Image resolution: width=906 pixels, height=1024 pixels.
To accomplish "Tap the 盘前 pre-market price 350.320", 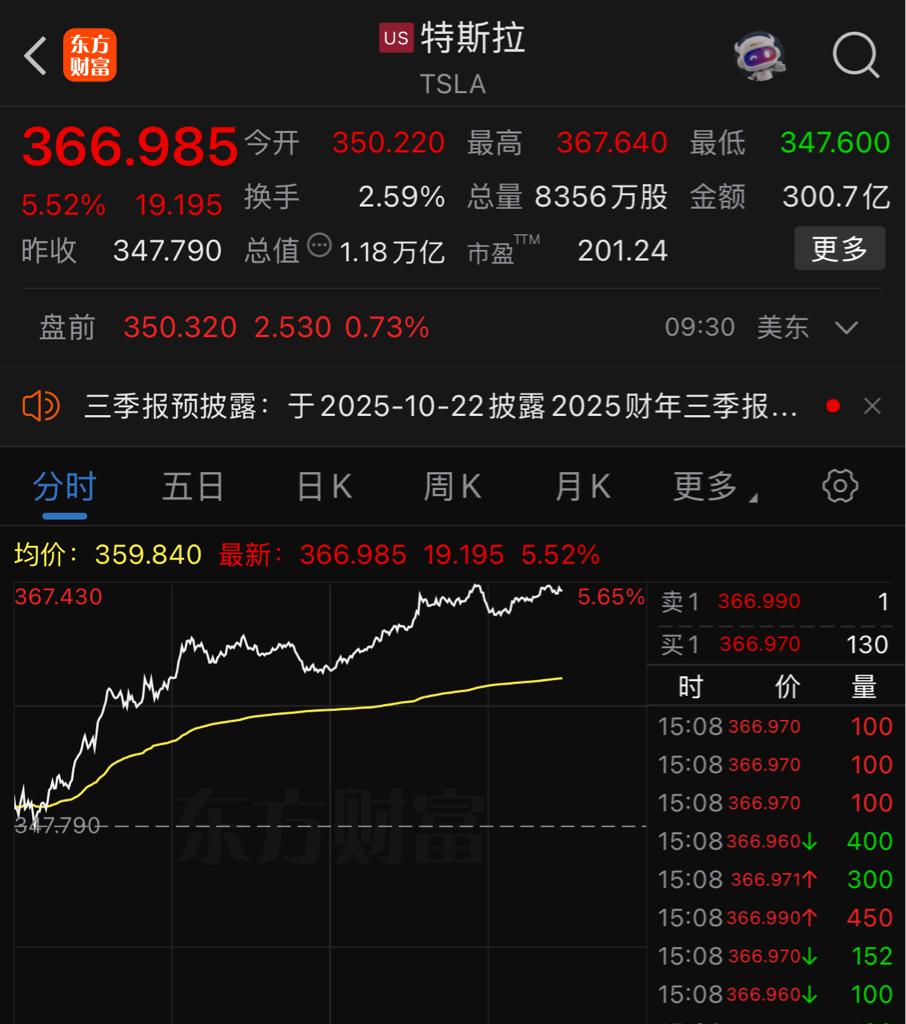I will coord(180,327).
